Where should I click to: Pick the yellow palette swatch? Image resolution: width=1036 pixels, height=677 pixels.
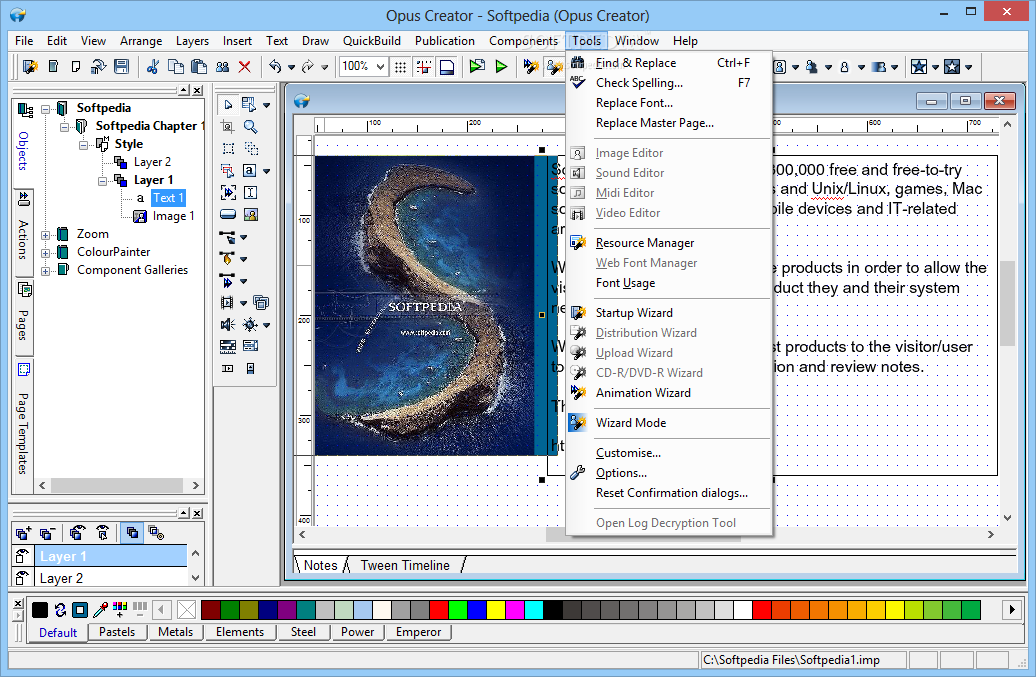click(x=496, y=610)
